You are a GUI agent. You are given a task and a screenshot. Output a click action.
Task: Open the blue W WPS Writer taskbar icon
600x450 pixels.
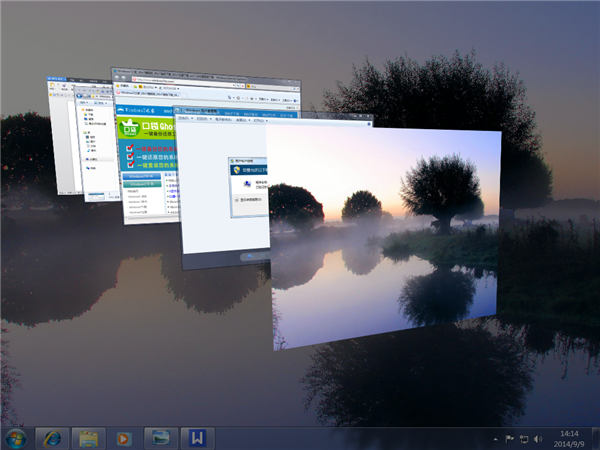(198, 438)
